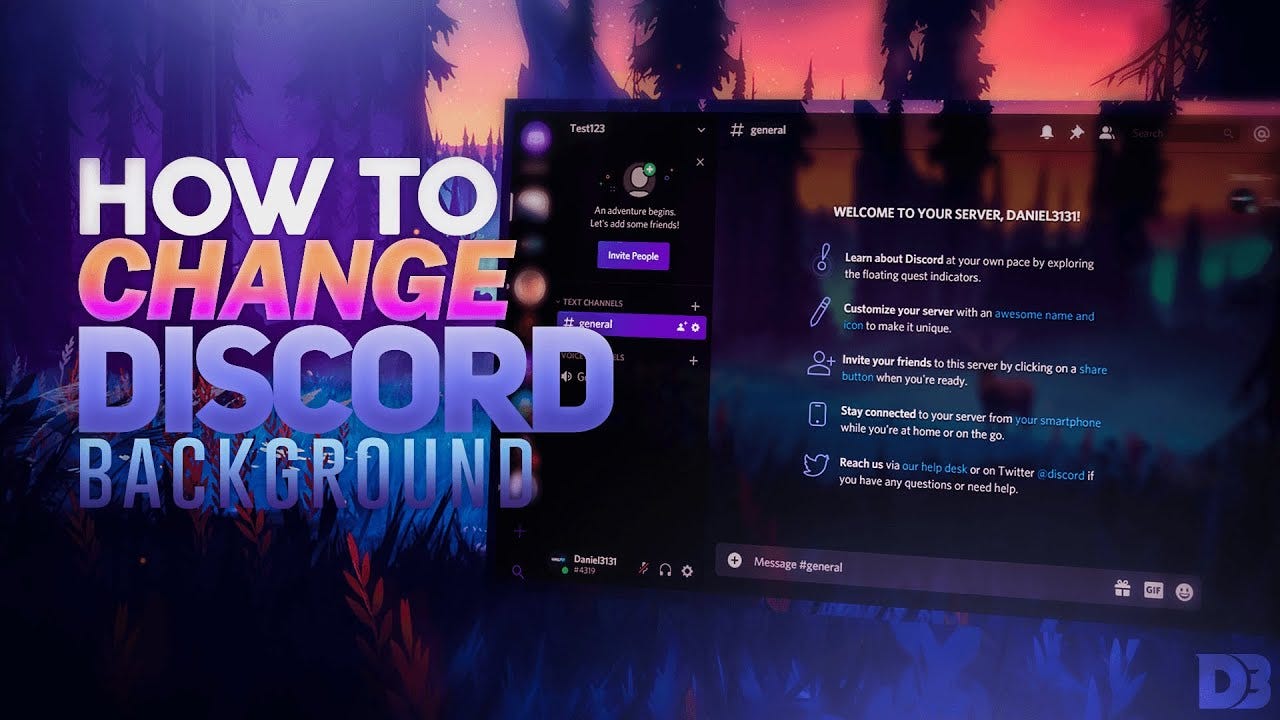Open the emoji picker smiley

1185,592
